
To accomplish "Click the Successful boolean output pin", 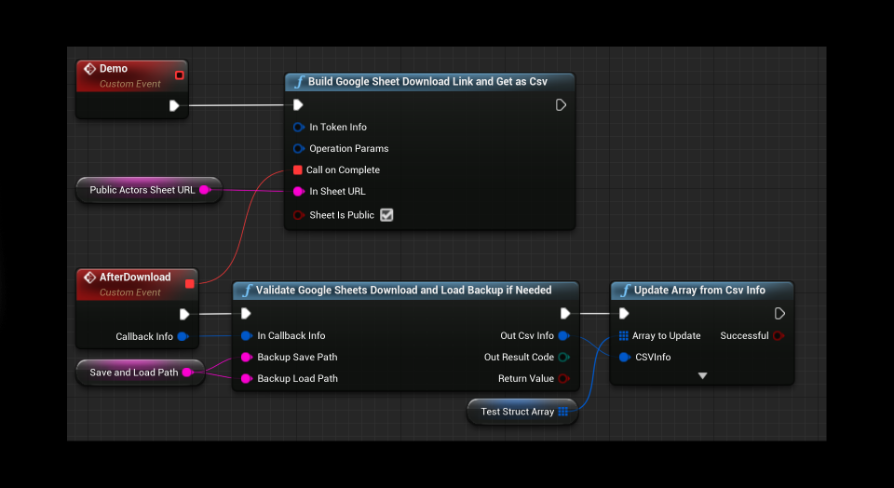I will click(x=778, y=336).
